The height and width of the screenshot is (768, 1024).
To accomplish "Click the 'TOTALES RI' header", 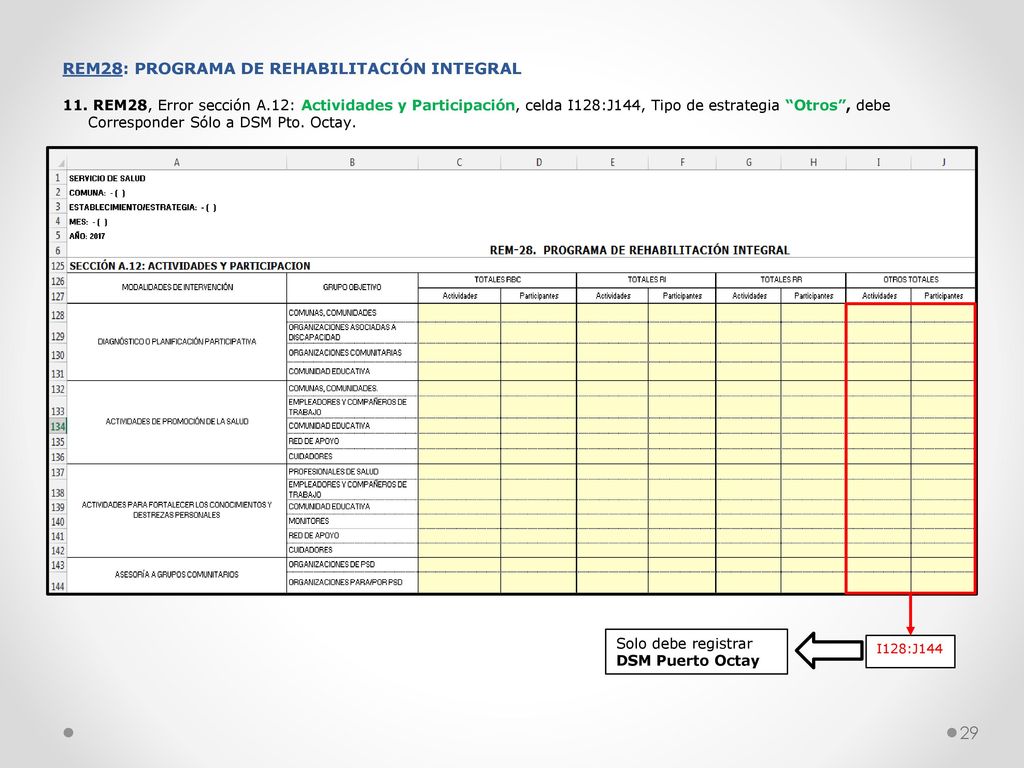I will (647, 280).
